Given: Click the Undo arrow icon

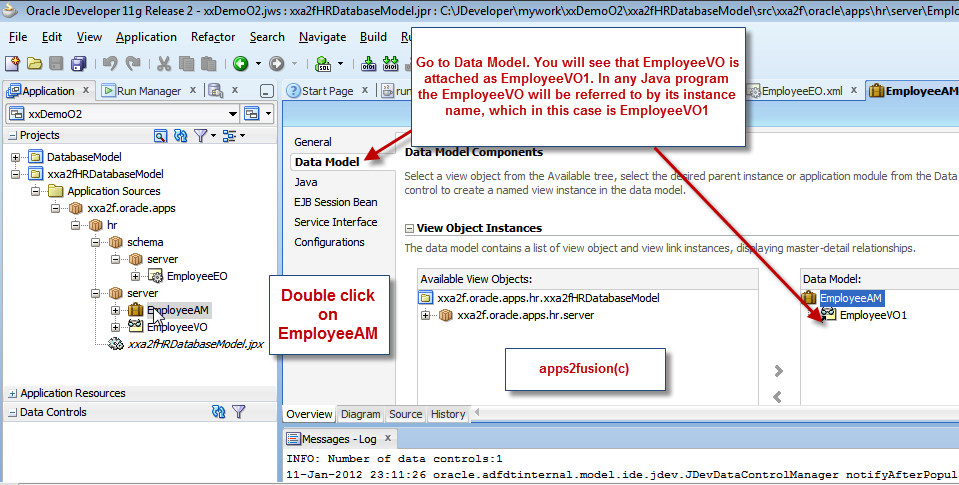Looking at the screenshot, I should point(110,63).
